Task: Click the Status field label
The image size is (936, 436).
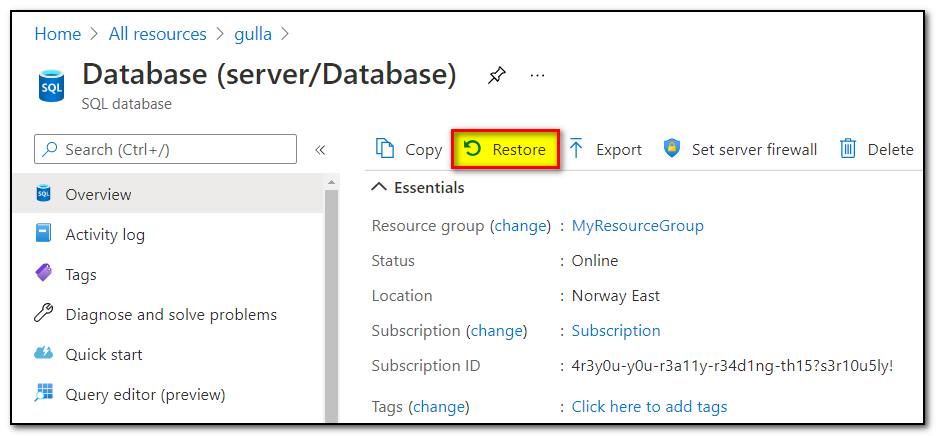Action: click(393, 260)
